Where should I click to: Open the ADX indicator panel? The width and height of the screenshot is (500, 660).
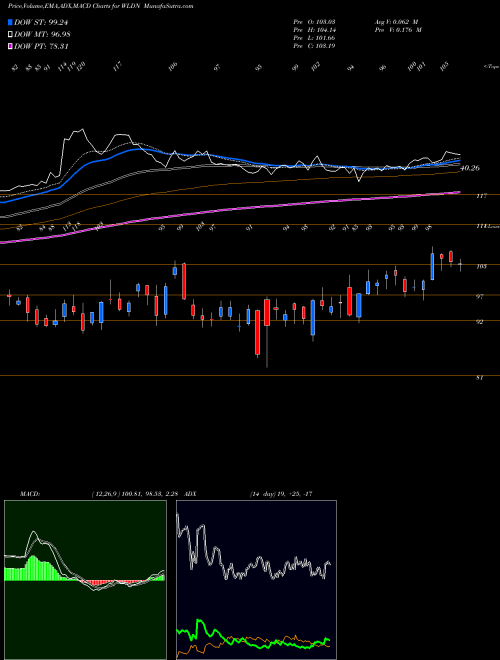point(256,580)
